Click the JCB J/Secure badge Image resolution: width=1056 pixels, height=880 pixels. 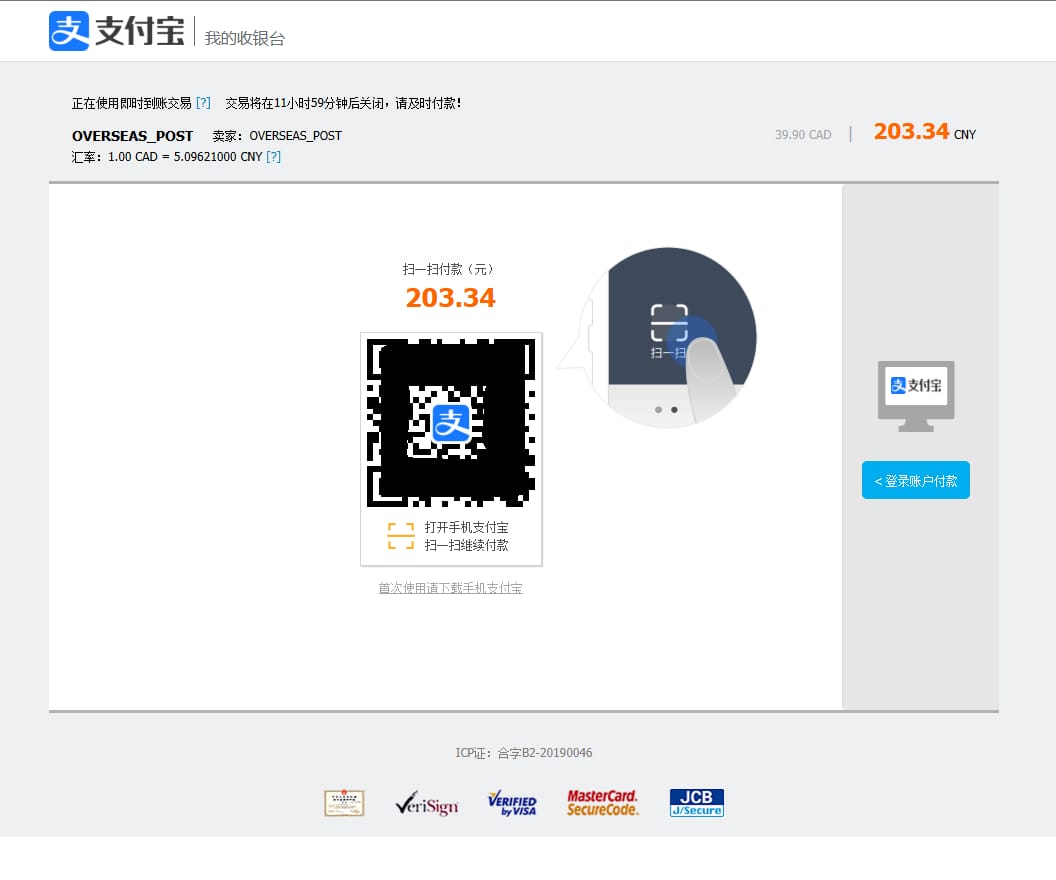[696, 803]
